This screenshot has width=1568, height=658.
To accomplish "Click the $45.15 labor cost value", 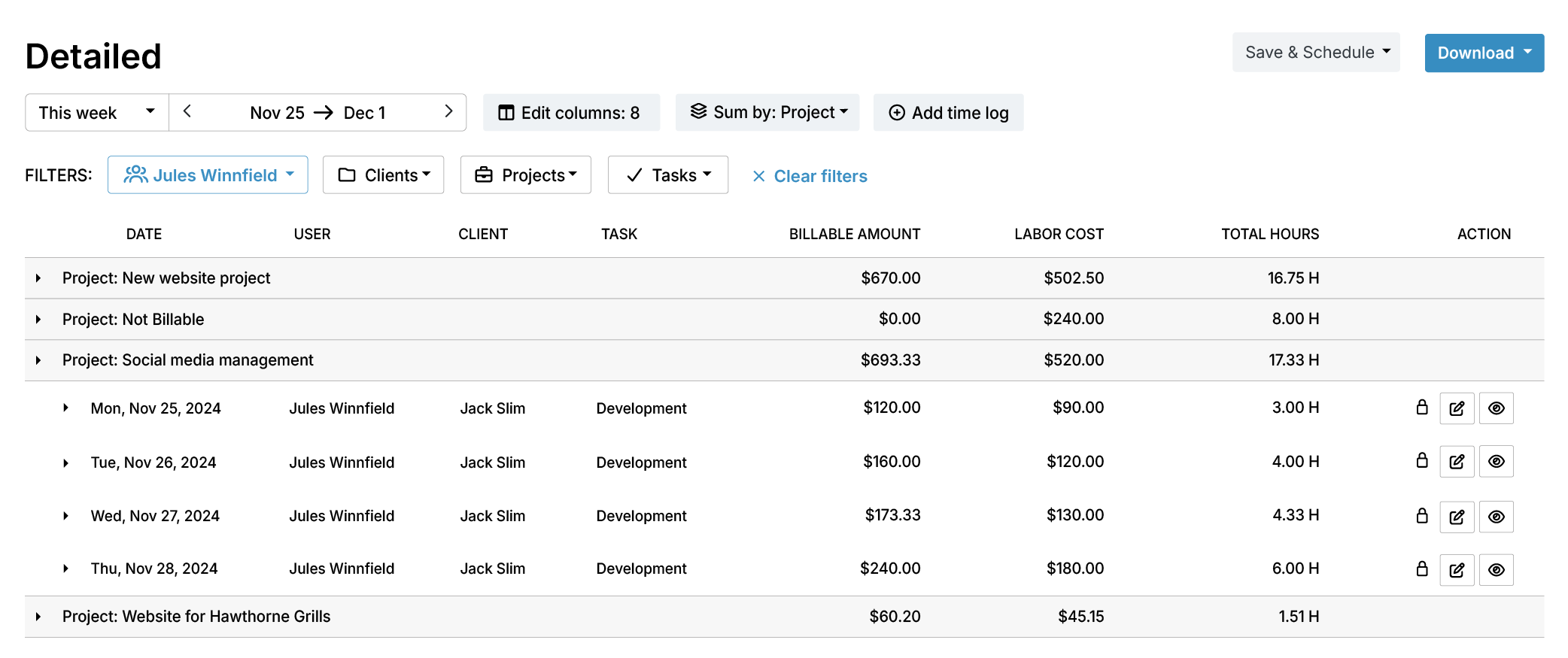I will point(1080,617).
